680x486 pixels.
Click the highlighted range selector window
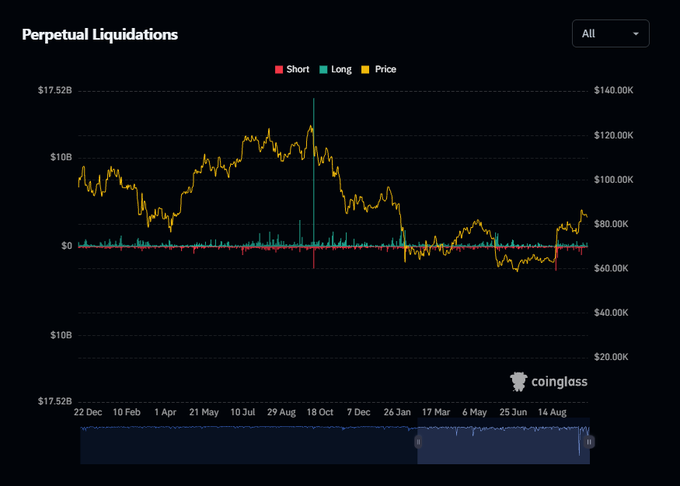coord(503,441)
